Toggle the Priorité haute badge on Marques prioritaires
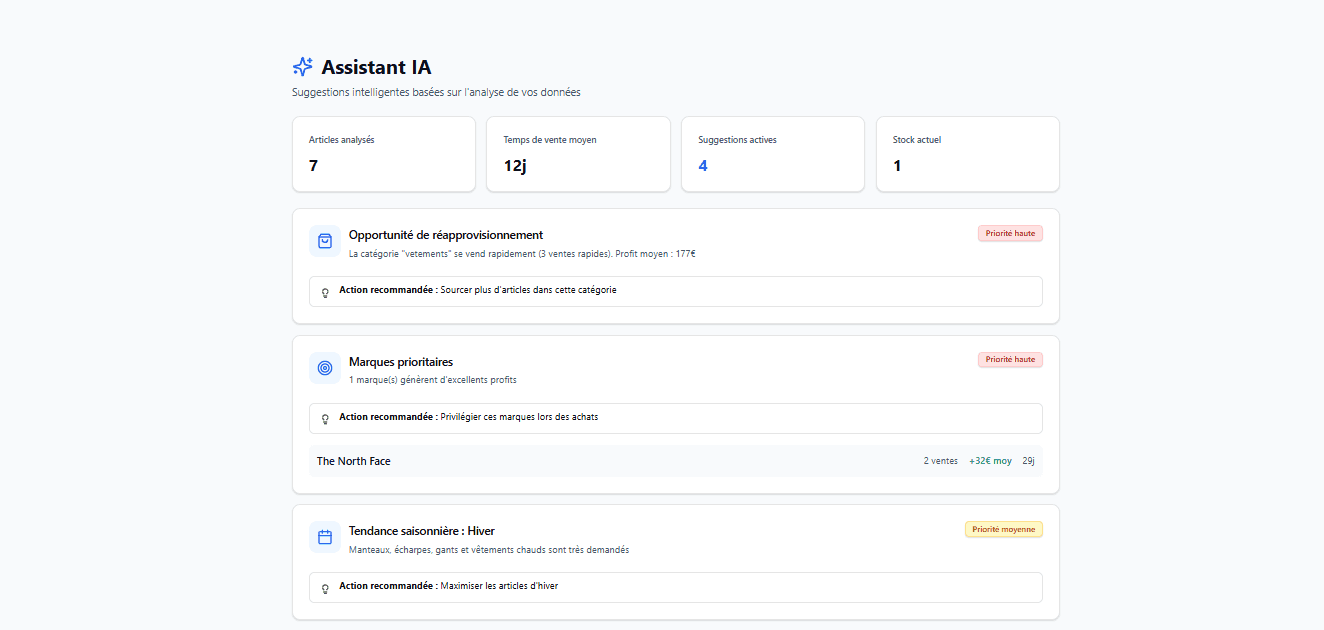Screen dimensions: 1324x630 (1010, 358)
